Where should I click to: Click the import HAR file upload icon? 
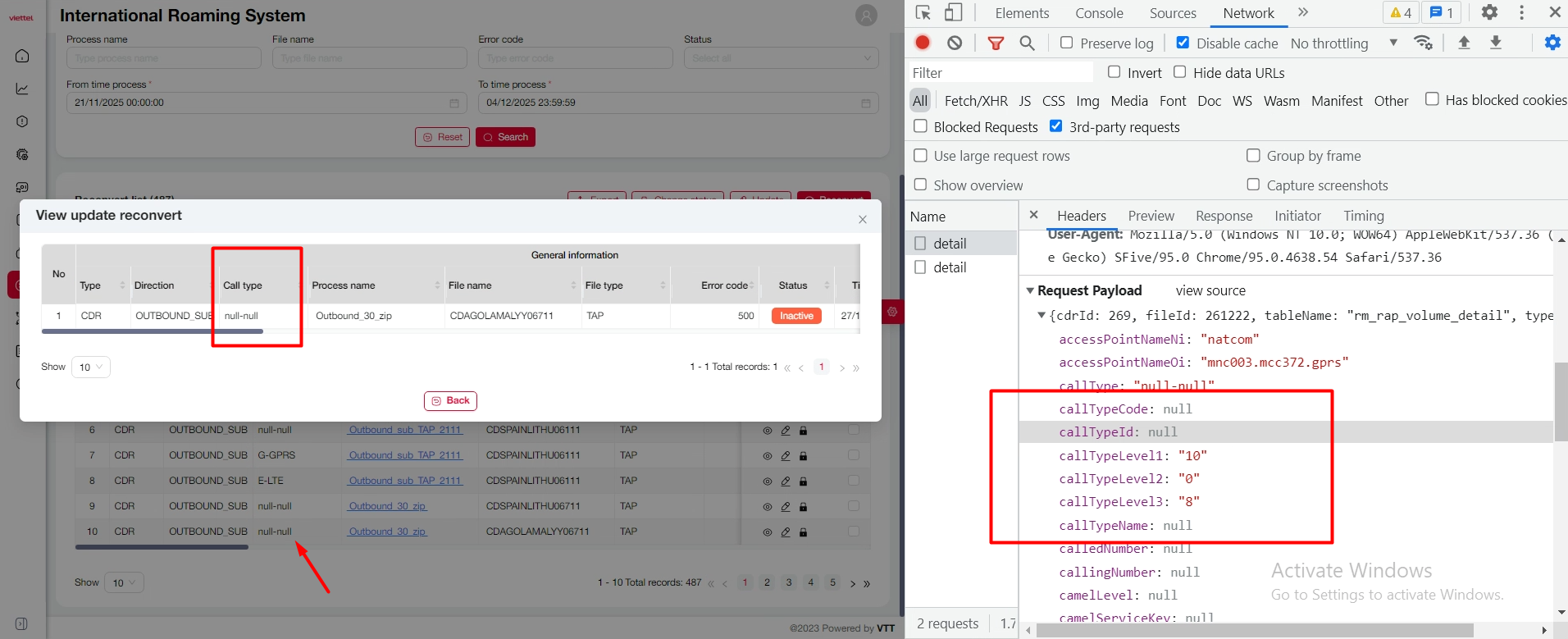[1464, 43]
